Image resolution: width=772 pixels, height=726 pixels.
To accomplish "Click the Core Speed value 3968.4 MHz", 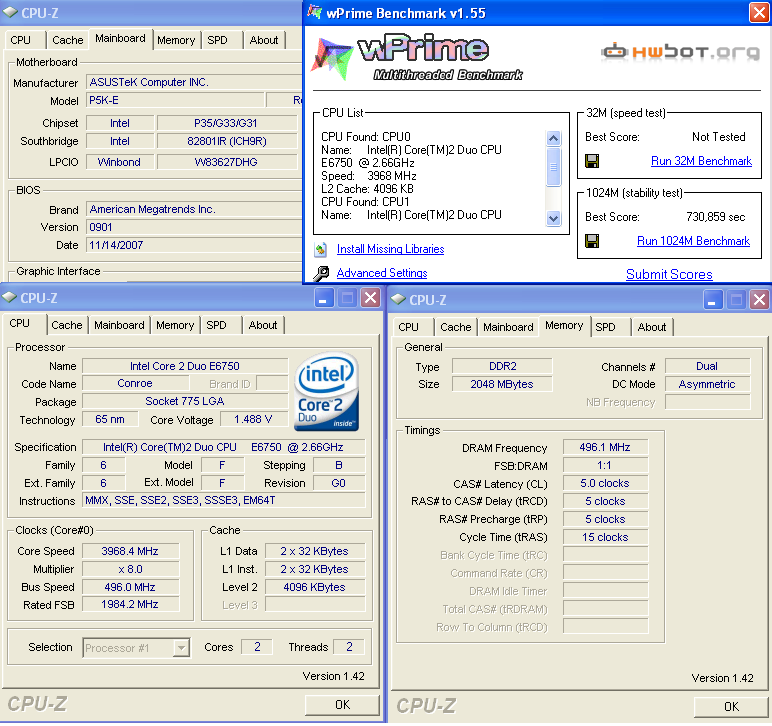I will pyautogui.click(x=130, y=551).
